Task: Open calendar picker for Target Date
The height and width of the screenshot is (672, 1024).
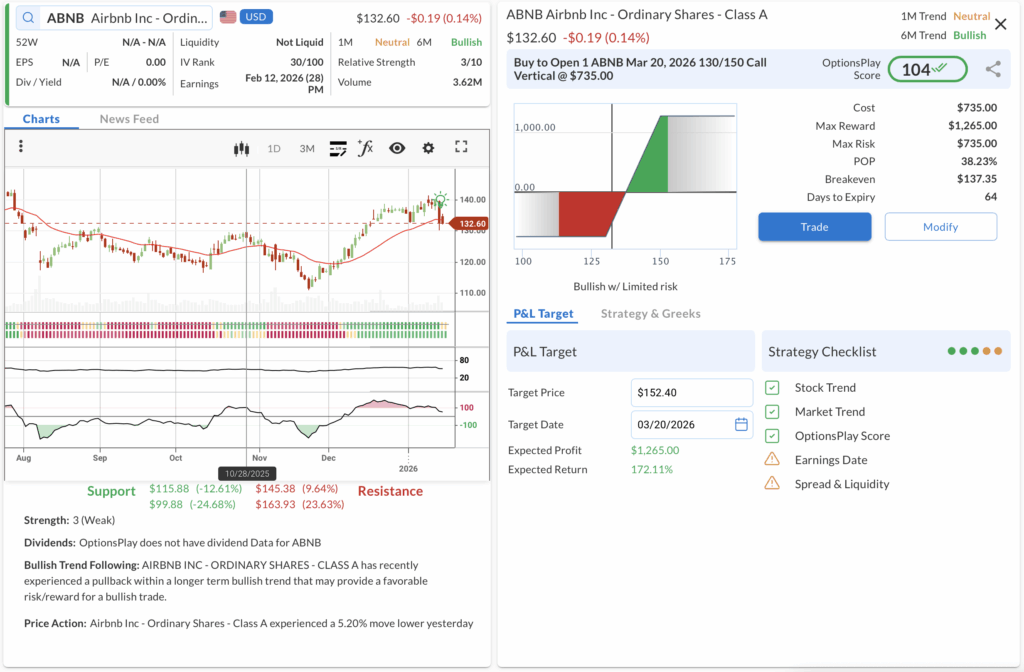Action: click(x=741, y=424)
